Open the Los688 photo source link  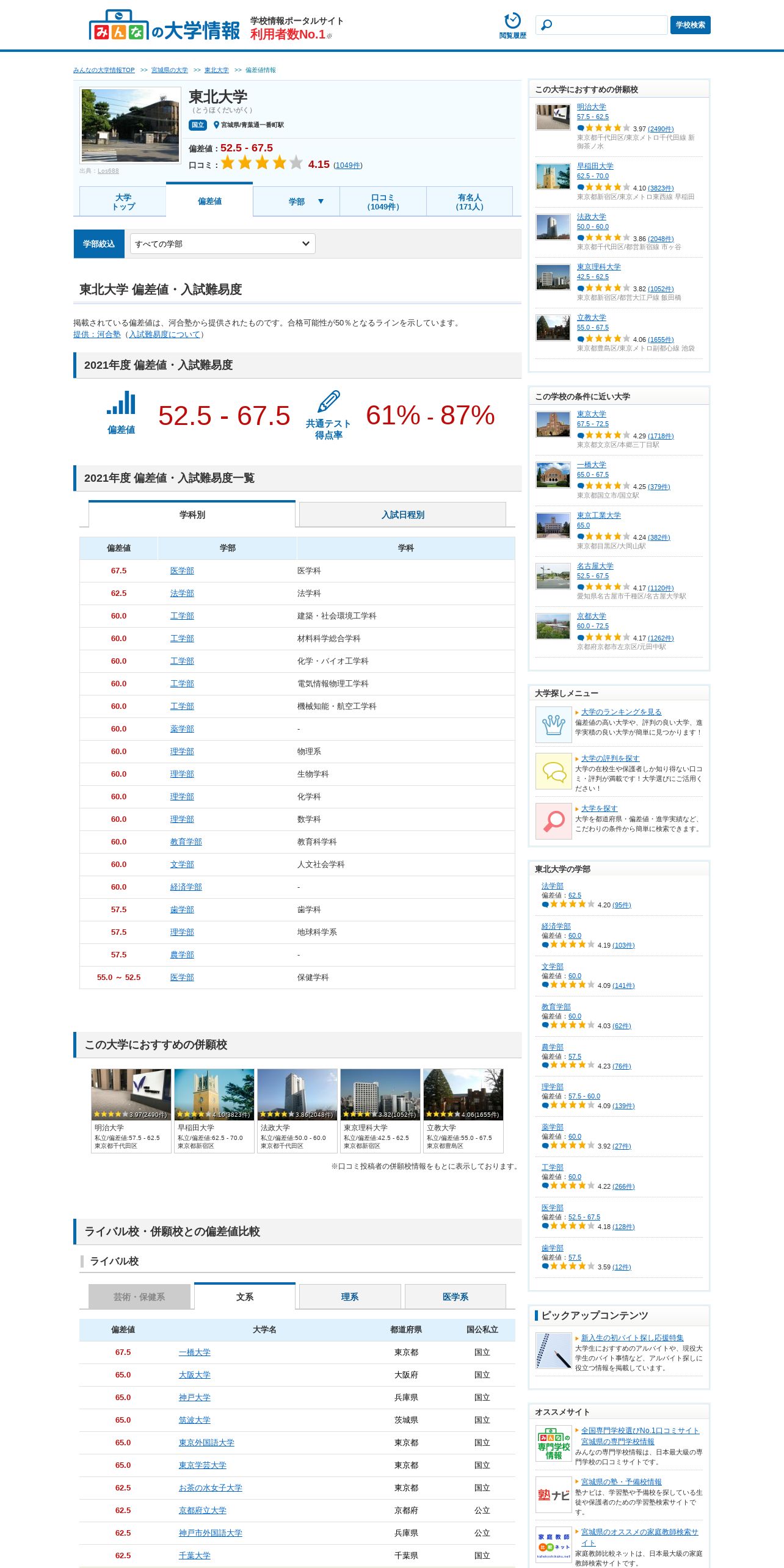point(108,171)
